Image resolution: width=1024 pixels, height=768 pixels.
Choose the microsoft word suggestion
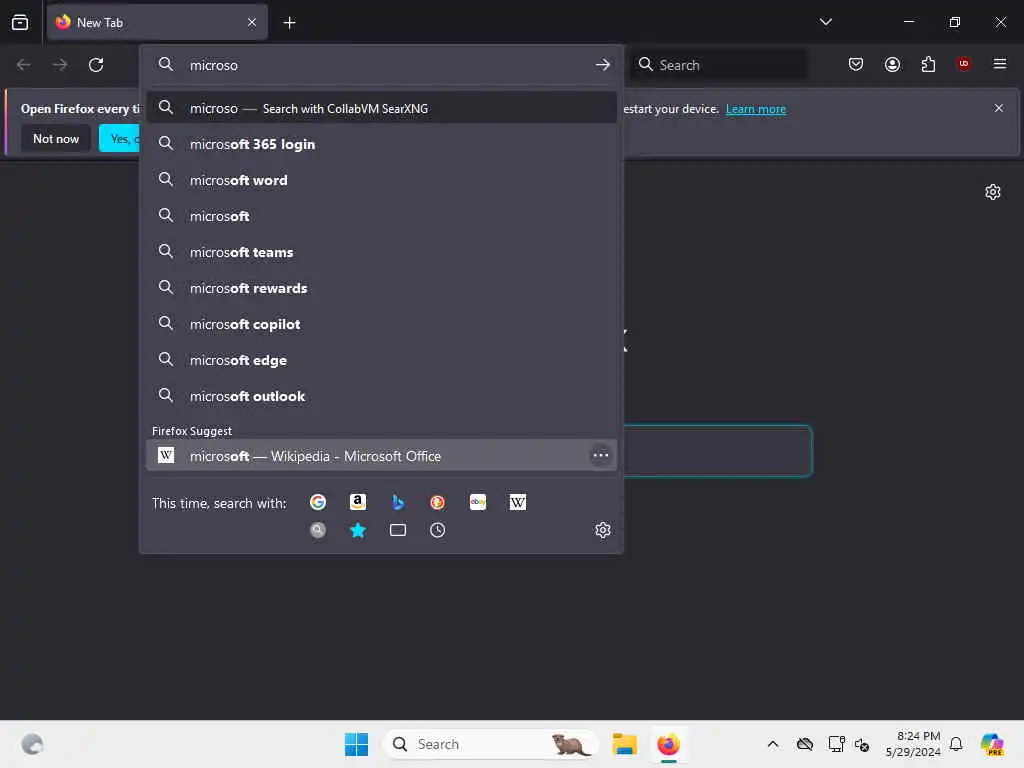[381, 180]
